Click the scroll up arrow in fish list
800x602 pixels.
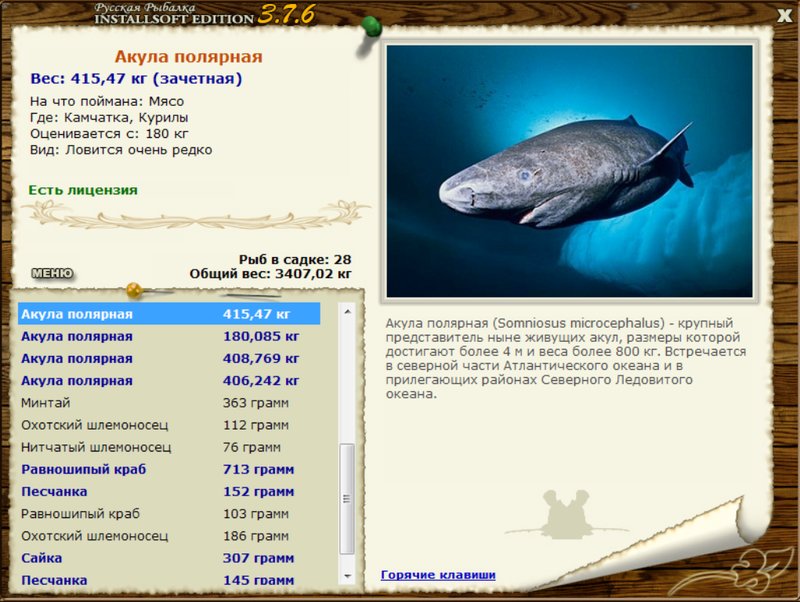(x=347, y=311)
